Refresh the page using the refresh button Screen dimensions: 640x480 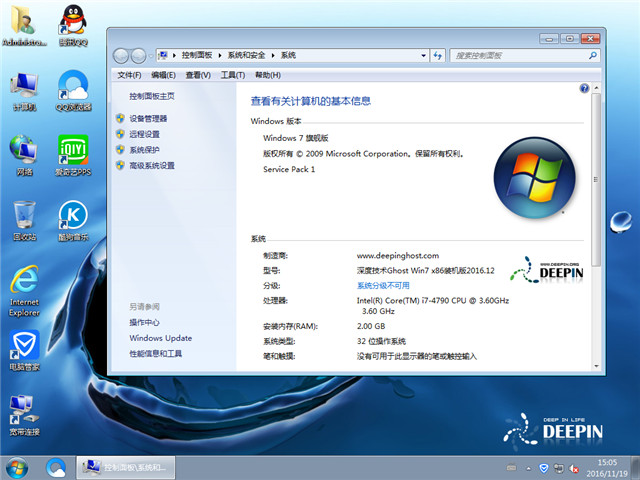click(x=438, y=55)
